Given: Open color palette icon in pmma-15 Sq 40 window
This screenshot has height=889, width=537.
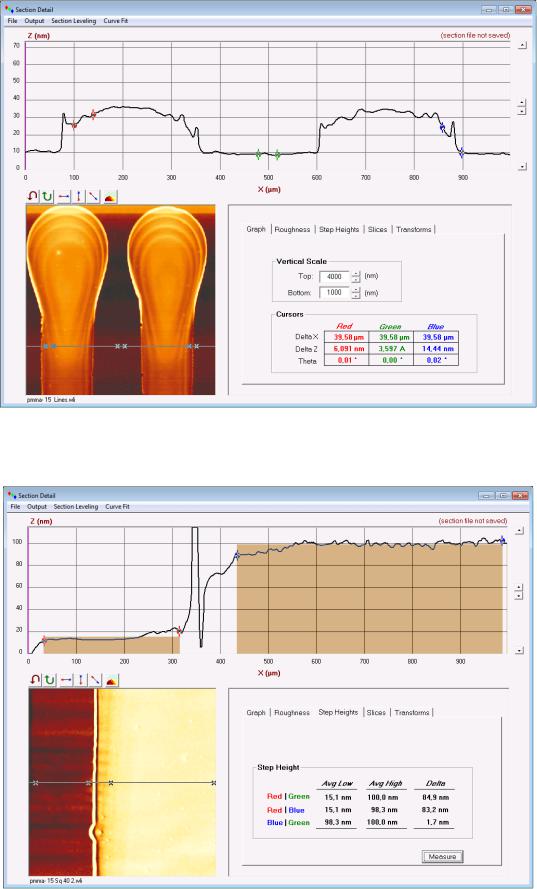Looking at the screenshot, I should tap(112, 680).
